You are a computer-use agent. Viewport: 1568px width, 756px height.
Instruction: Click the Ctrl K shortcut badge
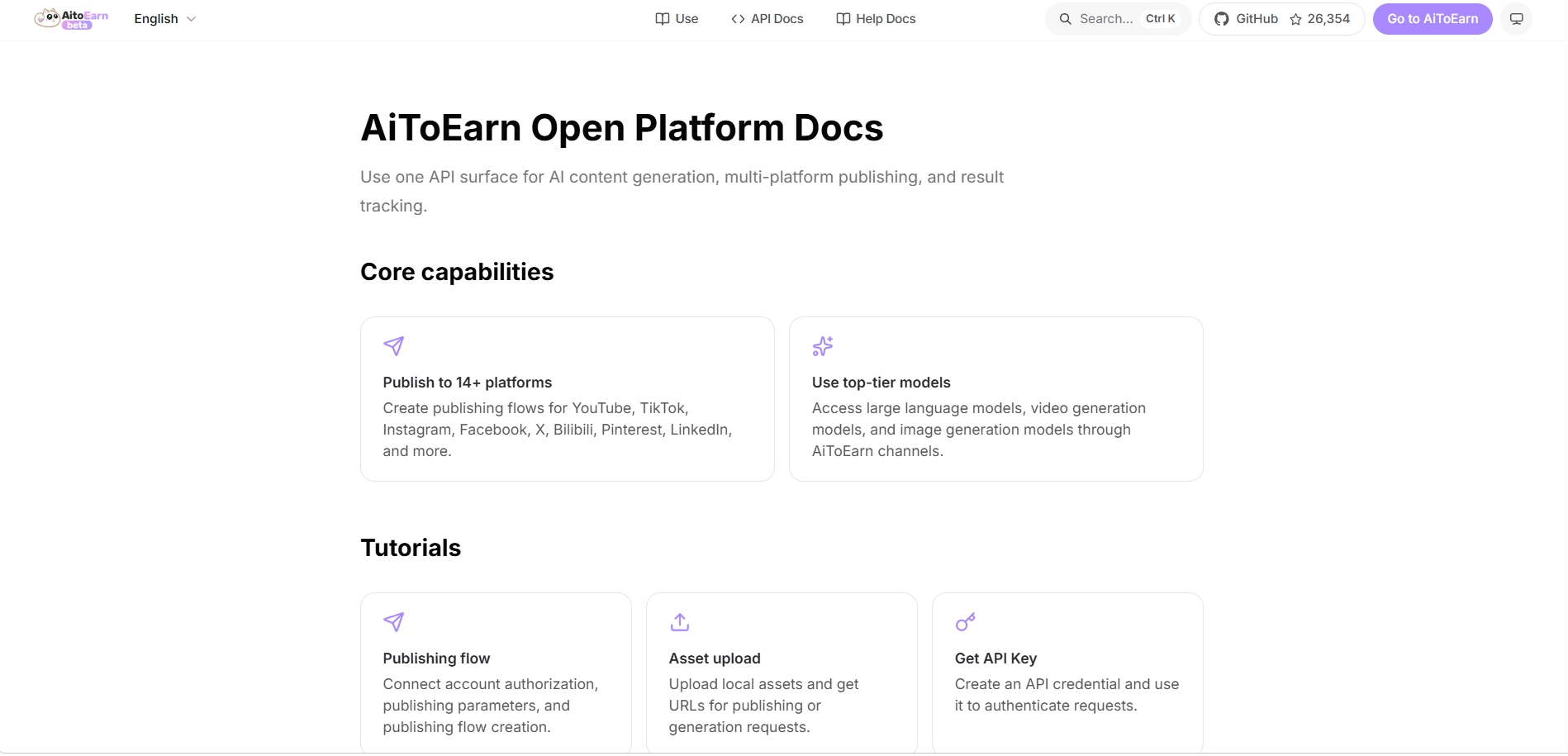coord(1161,19)
